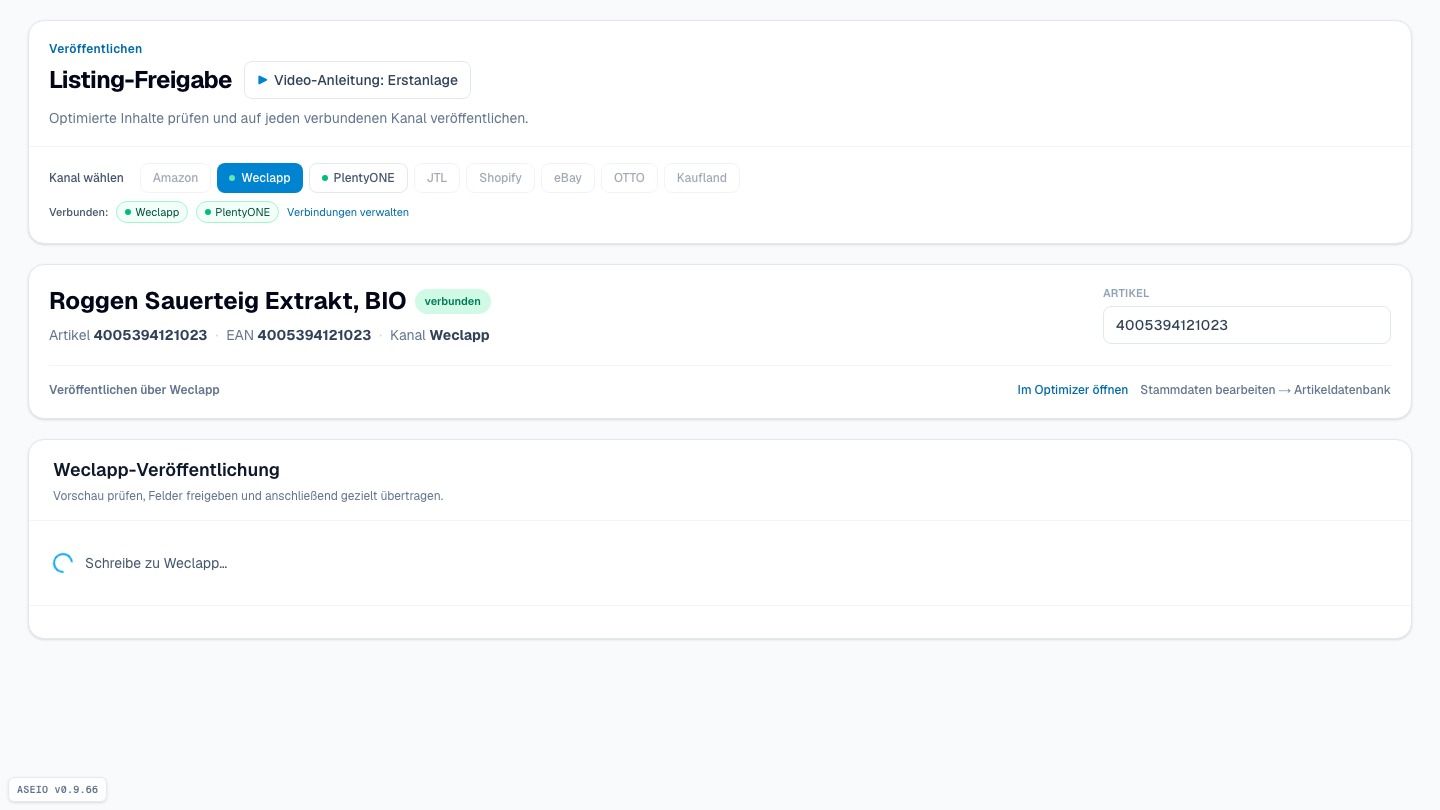Image resolution: width=1440 pixels, height=810 pixels.
Task: Click the Weclapp connected badge
Action: 152,212
